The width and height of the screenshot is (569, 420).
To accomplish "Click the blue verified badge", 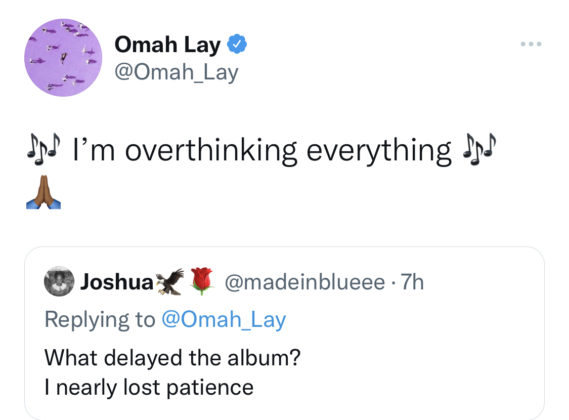I will (237, 44).
